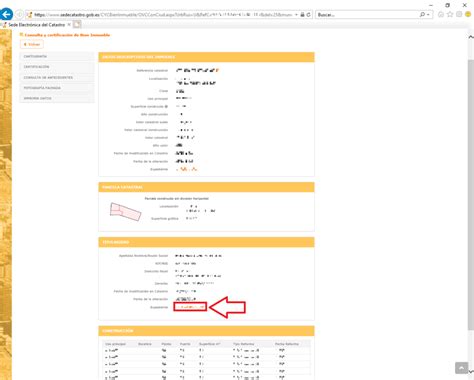The height and width of the screenshot is (380, 474).
Task: Open the Internet Explorer home icon
Action: 441,14
